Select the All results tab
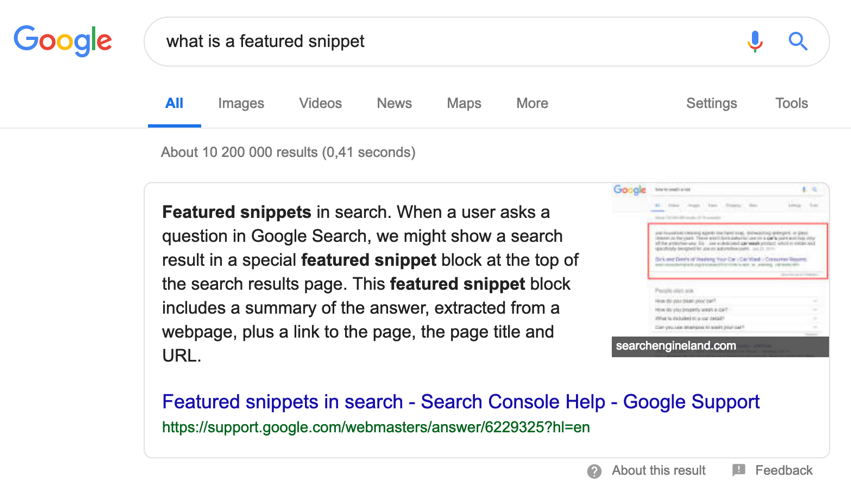Viewport: 851px width, 500px height. tap(174, 103)
